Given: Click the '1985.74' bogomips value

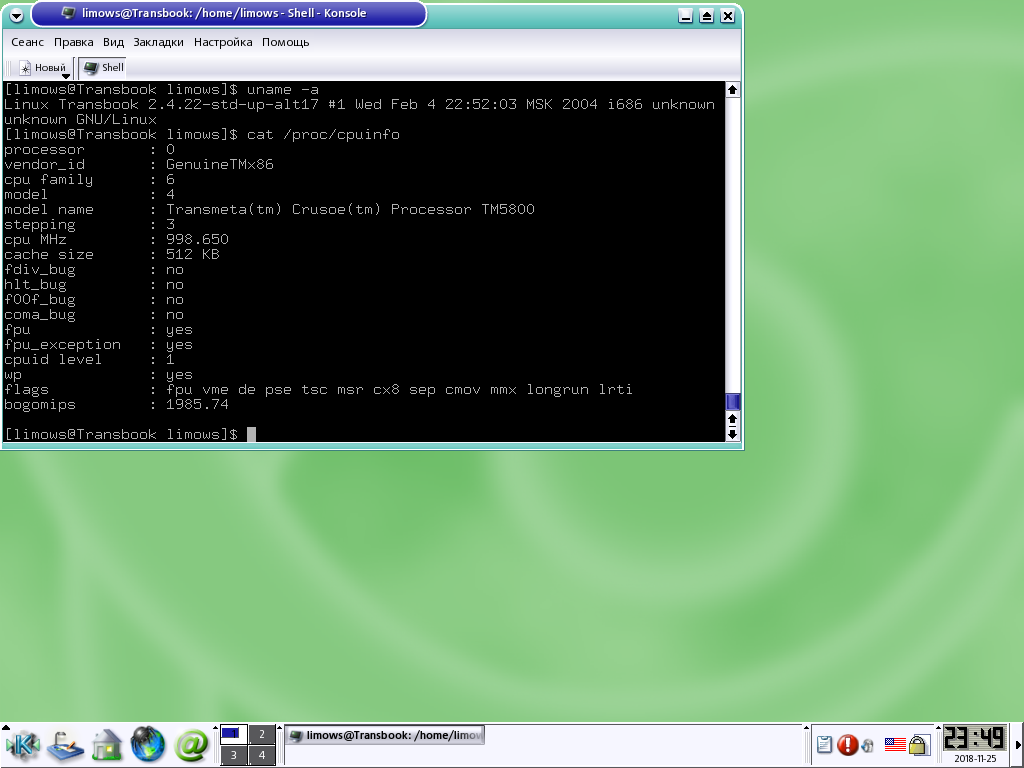Looking at the screenshot, I should coord(197,404).
